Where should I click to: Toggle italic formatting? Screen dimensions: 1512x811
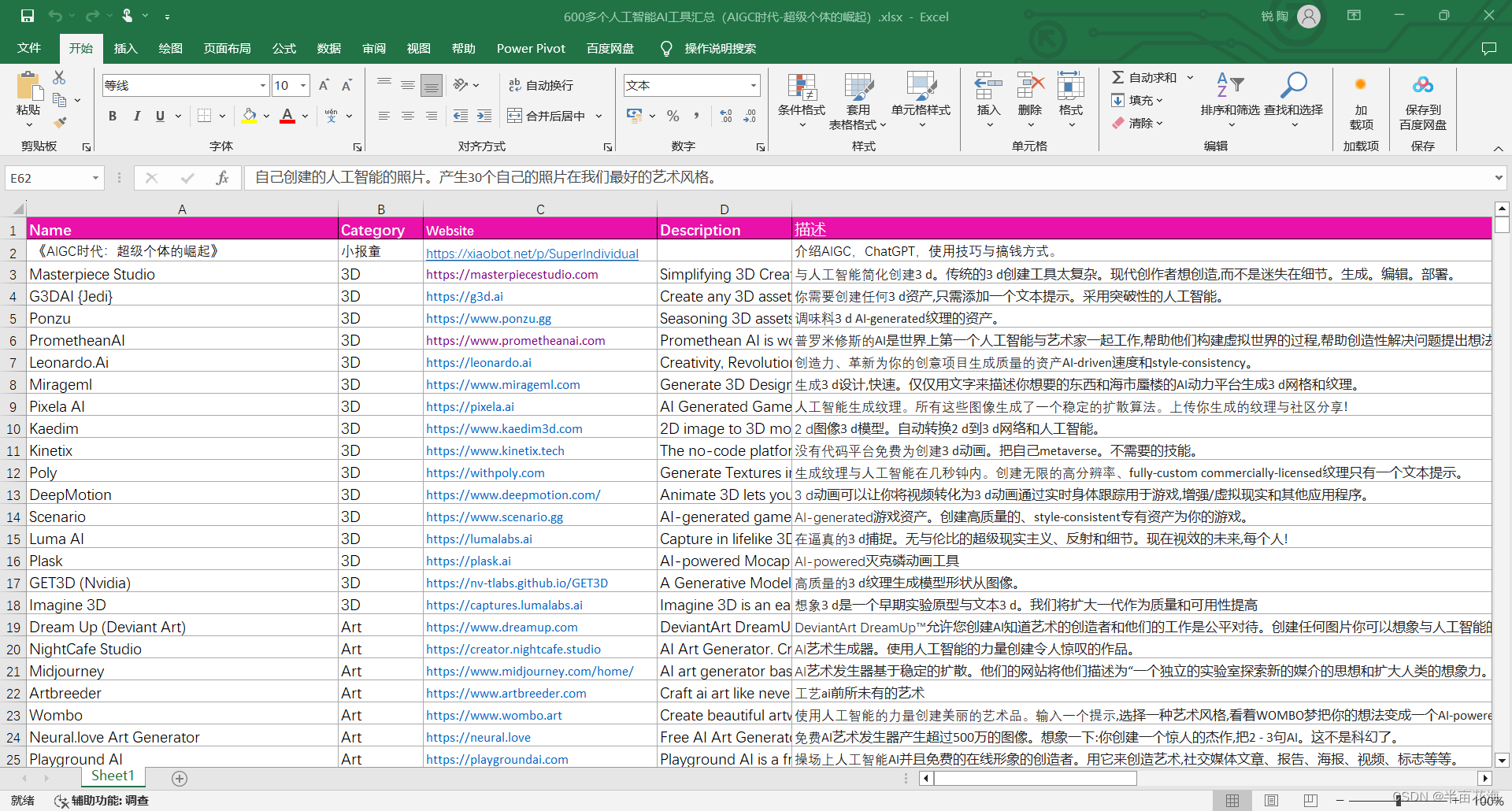[x=137, y=116]
